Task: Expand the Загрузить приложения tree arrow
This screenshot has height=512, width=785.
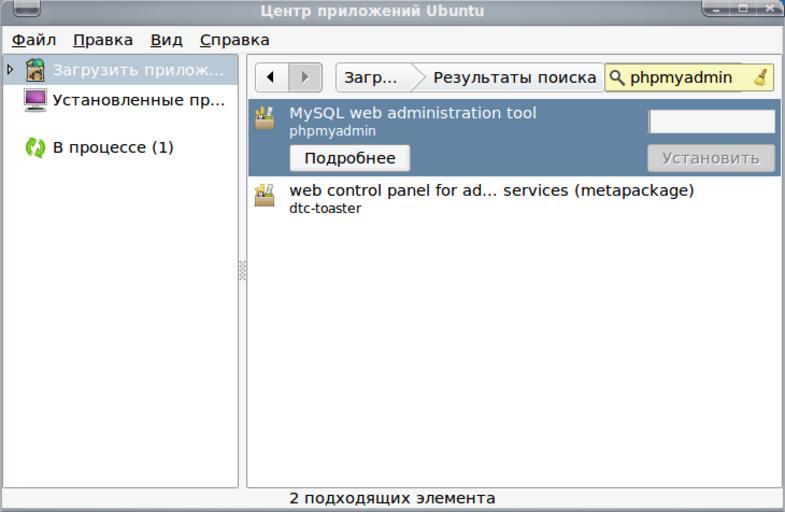Action: pyautogui.click(x=11, y=70)
